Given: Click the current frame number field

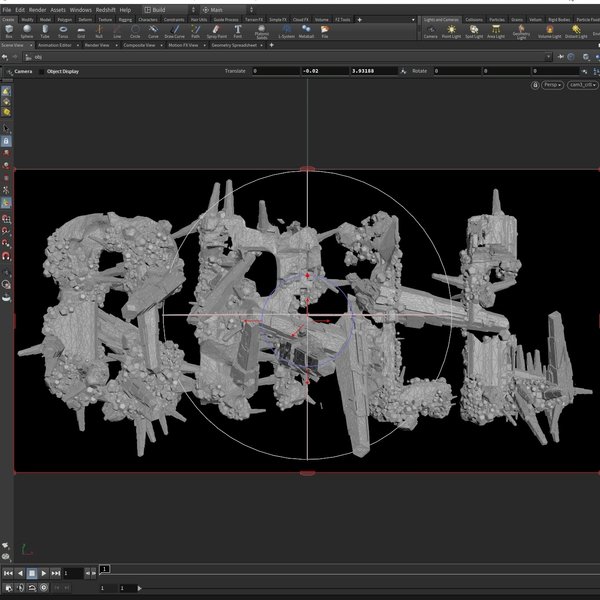Looking at the screenshot, I should 73,573.
